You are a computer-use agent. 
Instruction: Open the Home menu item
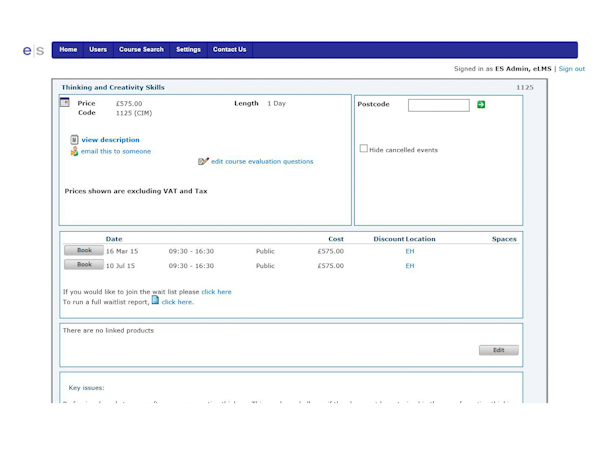(x=68, y=50)
